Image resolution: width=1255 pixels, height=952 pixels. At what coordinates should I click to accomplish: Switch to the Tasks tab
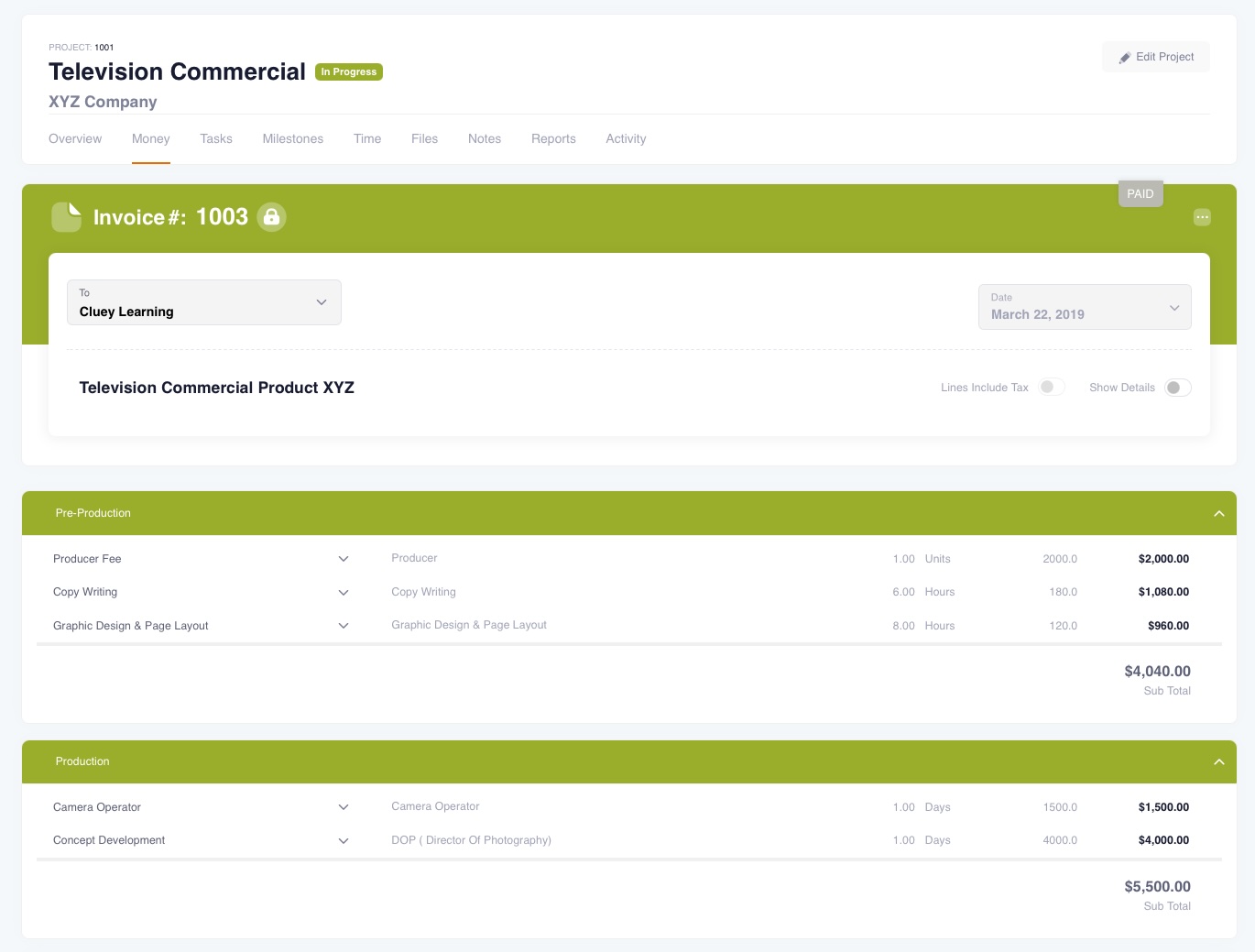(x=216, y=139)
